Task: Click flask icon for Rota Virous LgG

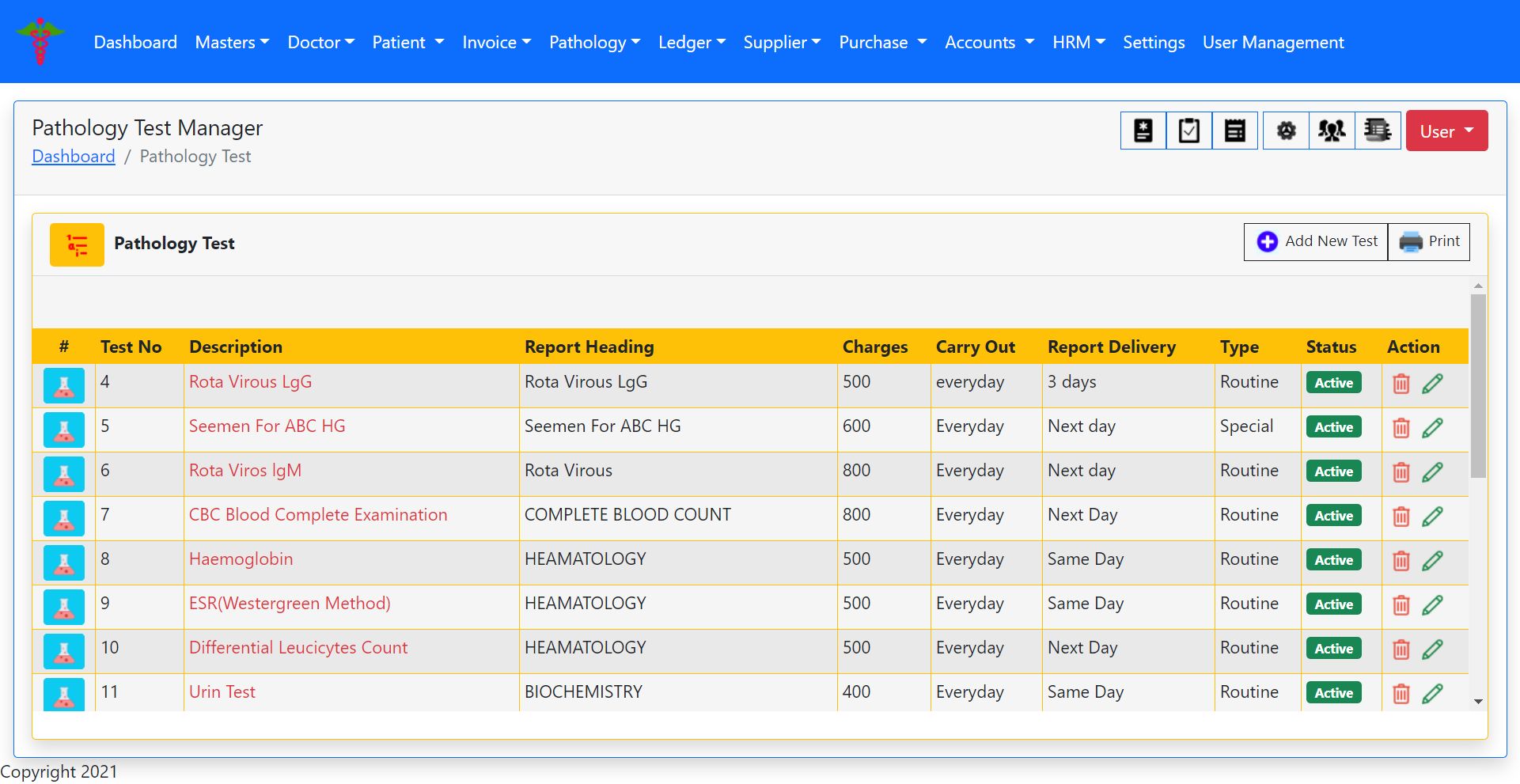Action: click(x=64, y=385)
